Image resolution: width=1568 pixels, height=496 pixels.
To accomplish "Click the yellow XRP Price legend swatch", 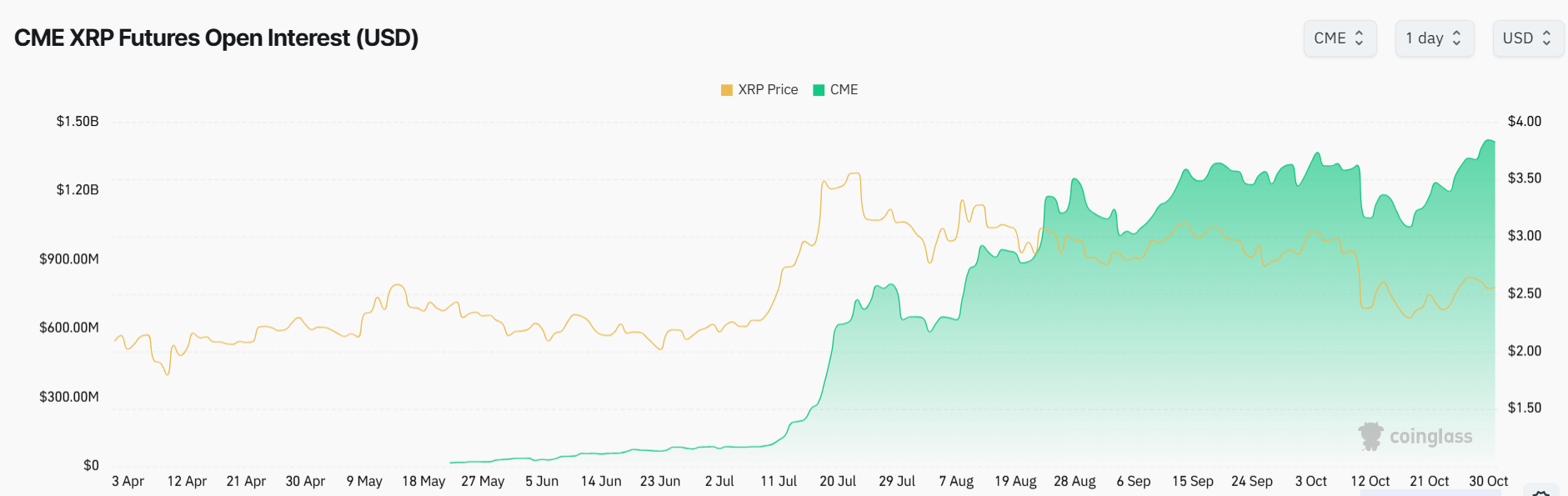I will (727, 90).
